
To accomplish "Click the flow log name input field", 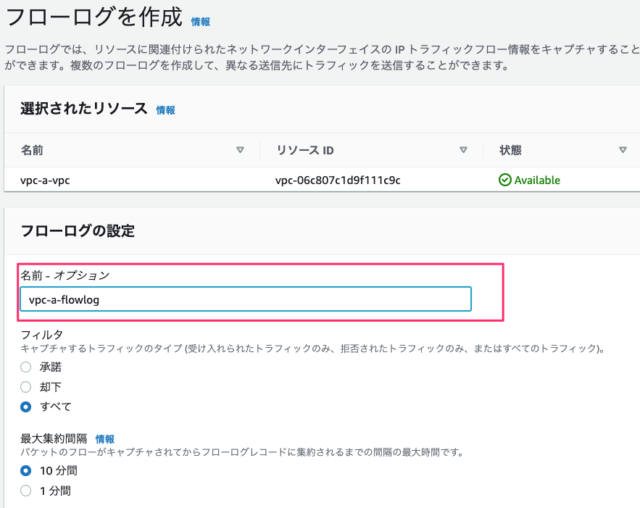I will pos(246,299).
